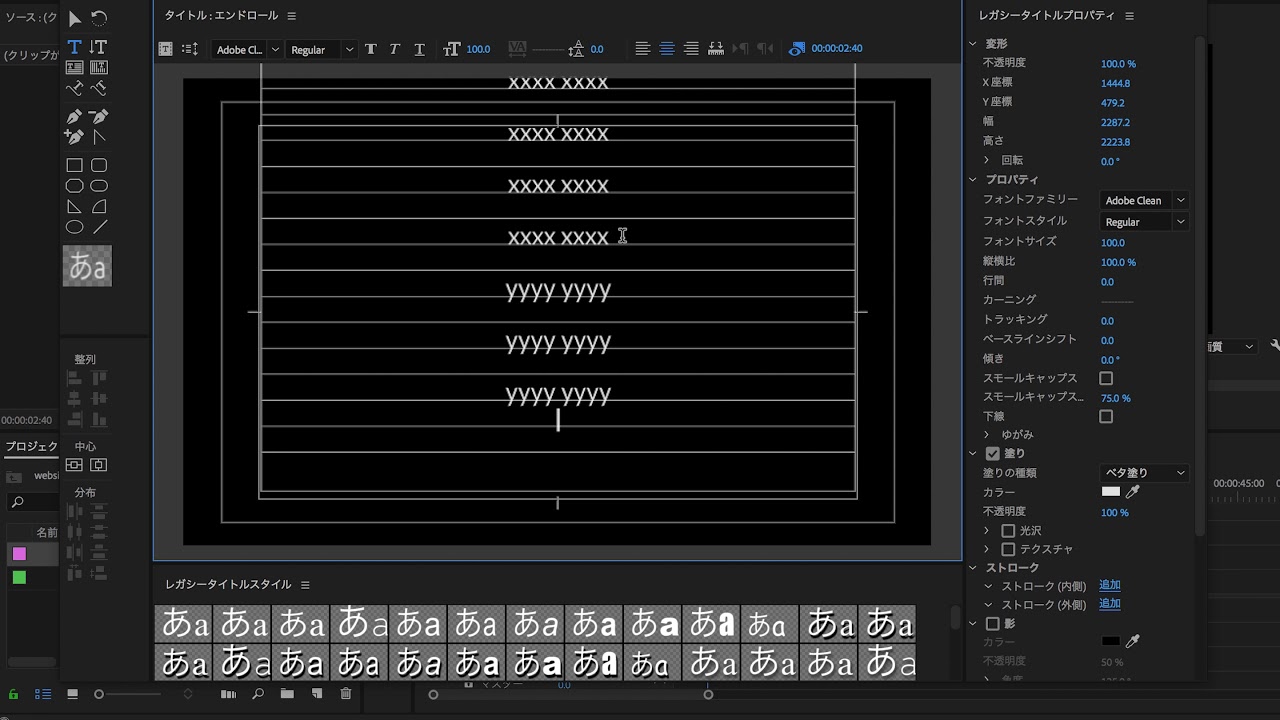Select the Add Anchor Point tool
The width and height of the screenshot is (1280, 720).
[74, 137]
